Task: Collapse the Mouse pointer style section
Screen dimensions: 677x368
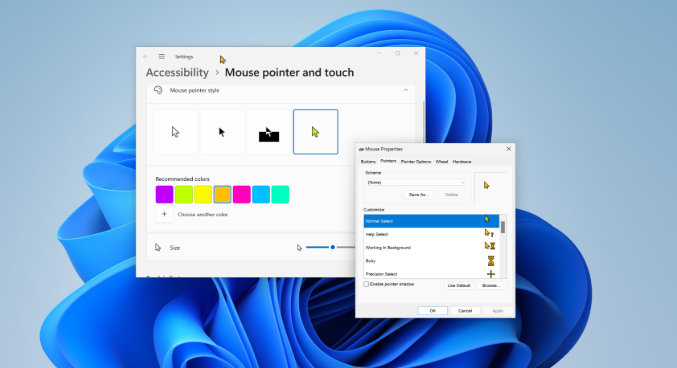Action: (405, 90)
